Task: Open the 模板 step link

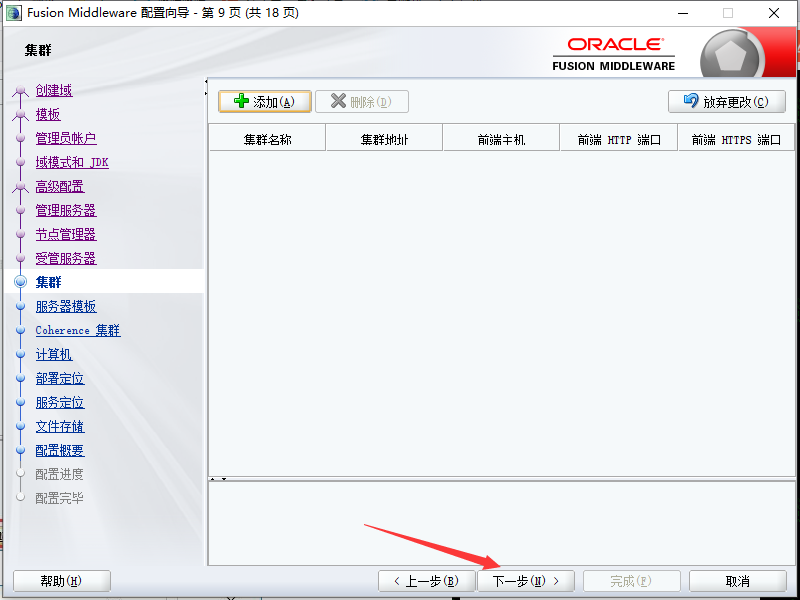Action: (x=48, y=114)
